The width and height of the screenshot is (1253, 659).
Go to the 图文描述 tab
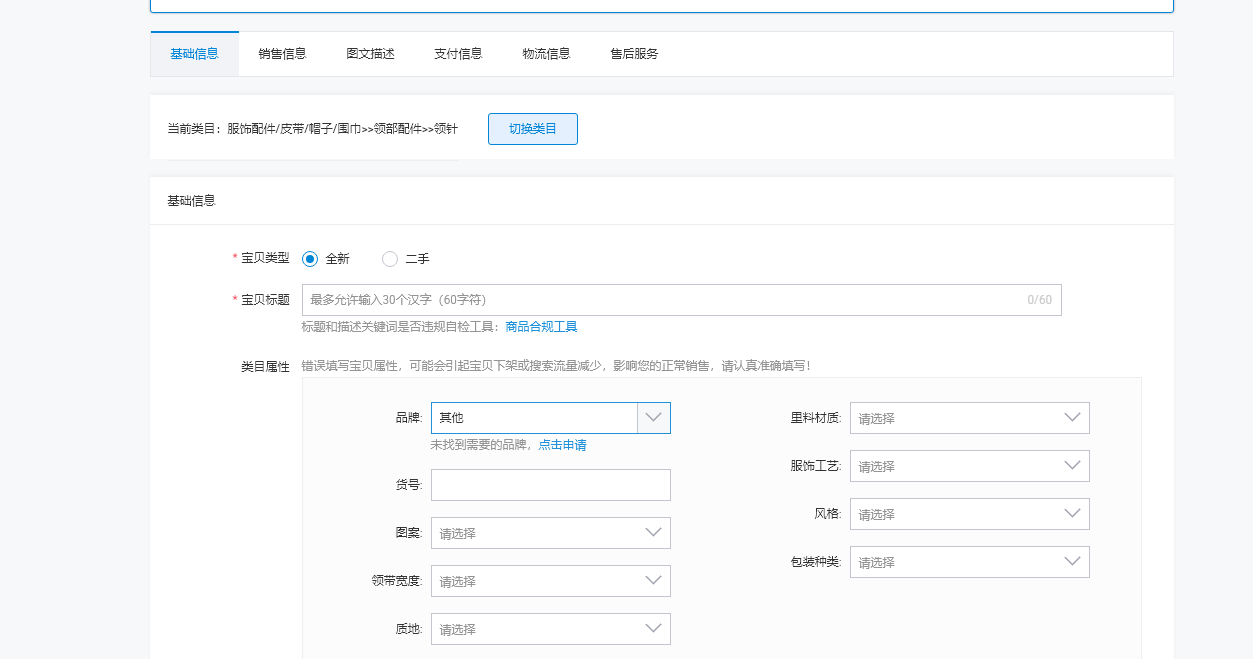click(370, 54)
